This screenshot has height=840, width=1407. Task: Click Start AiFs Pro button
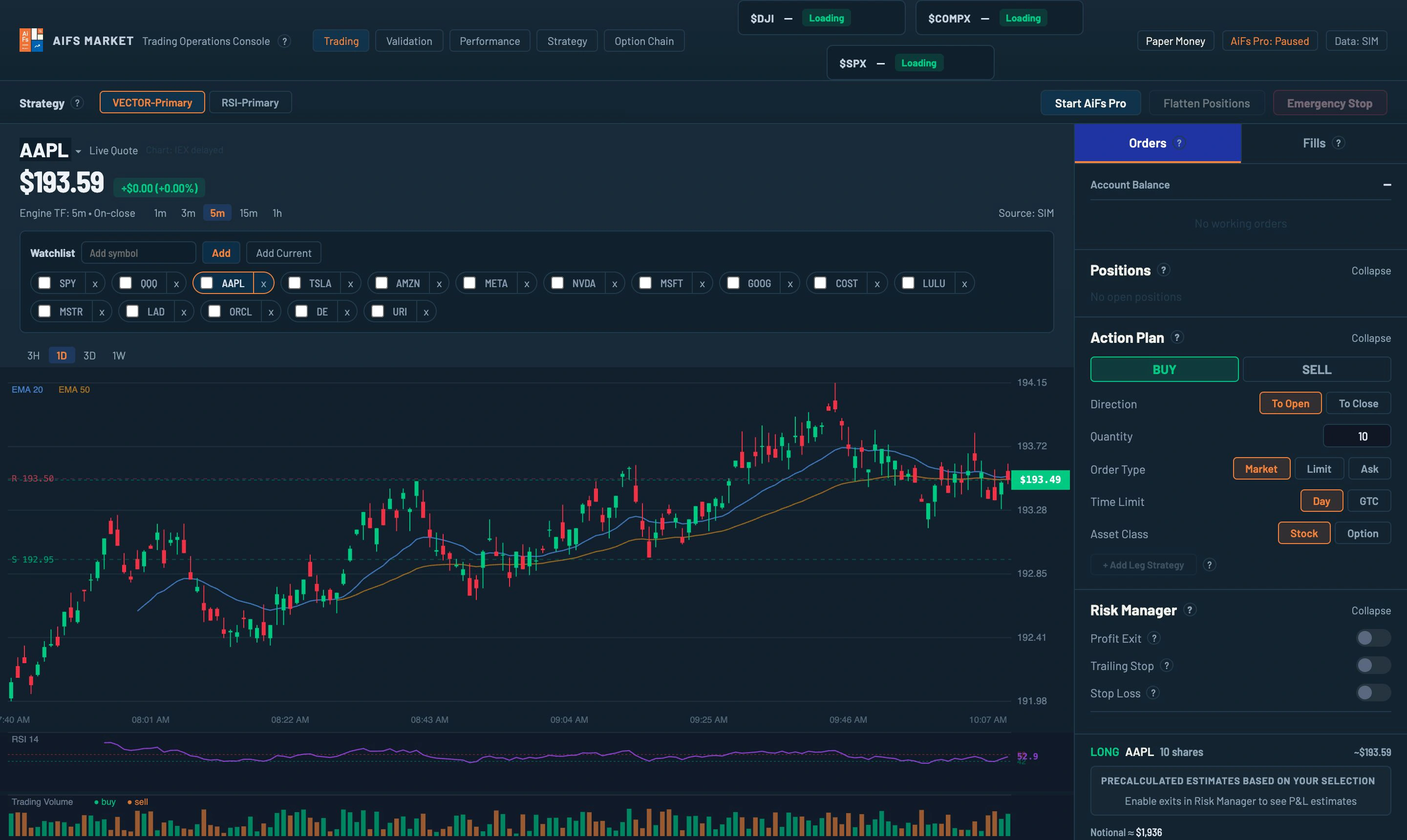[x=1090, y=103]
